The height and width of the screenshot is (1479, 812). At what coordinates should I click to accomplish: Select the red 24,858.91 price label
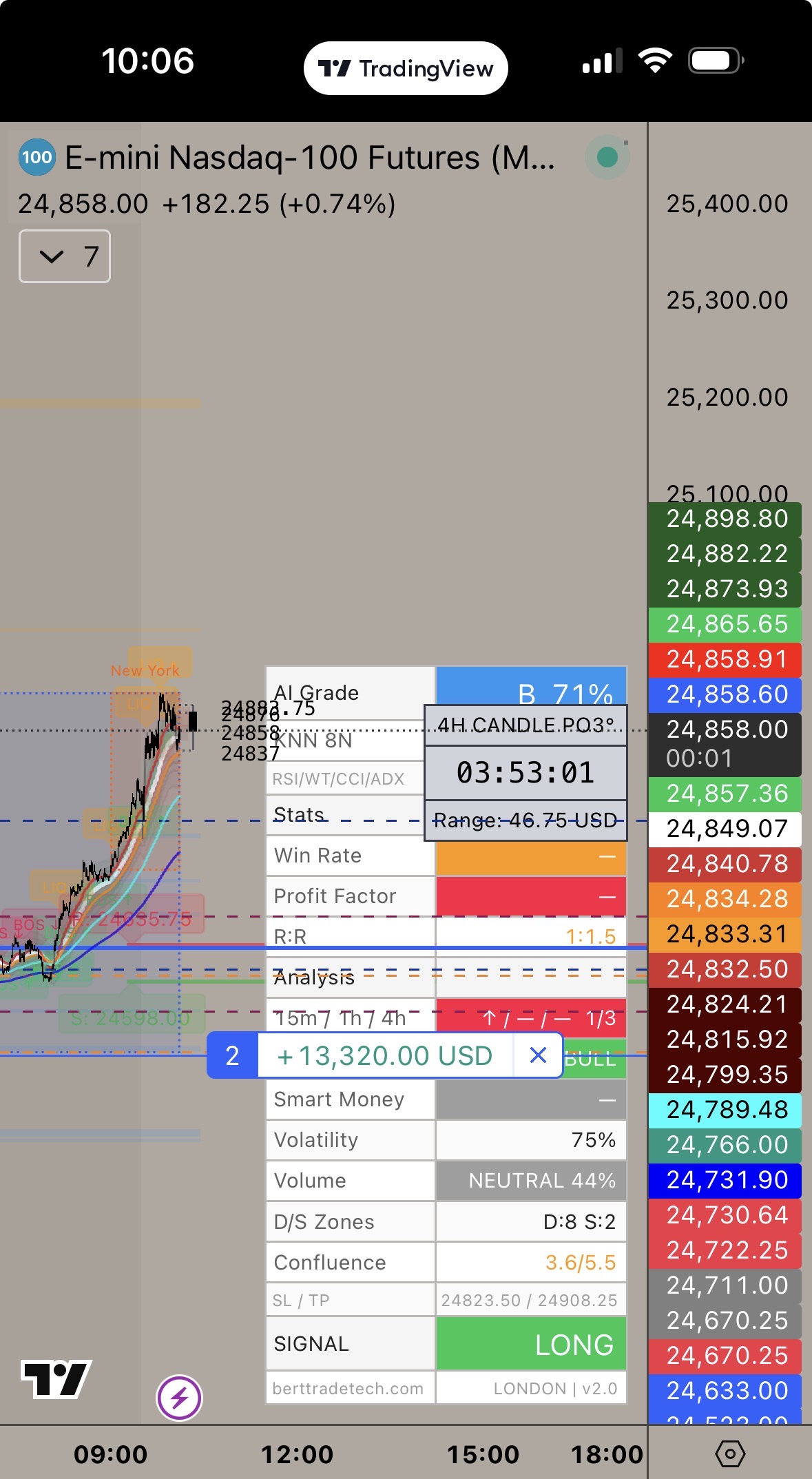coord(725,659)
